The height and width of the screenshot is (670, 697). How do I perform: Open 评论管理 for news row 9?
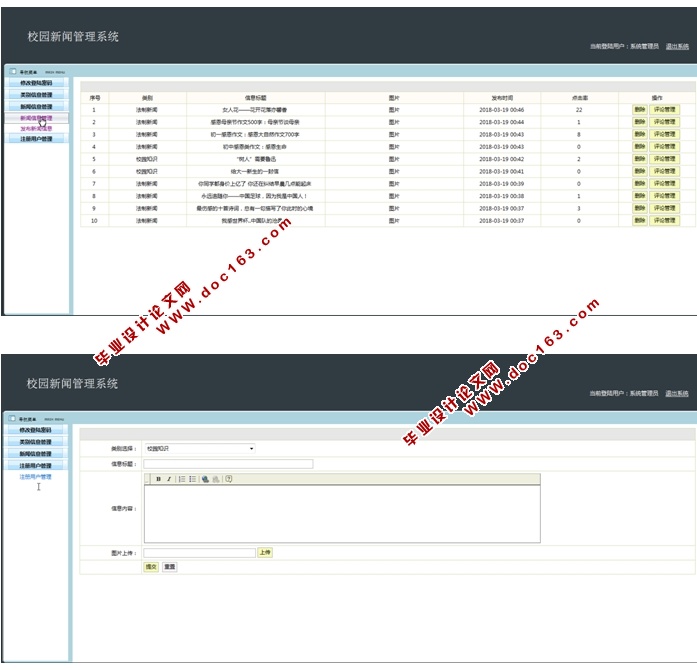coord(665,209)
